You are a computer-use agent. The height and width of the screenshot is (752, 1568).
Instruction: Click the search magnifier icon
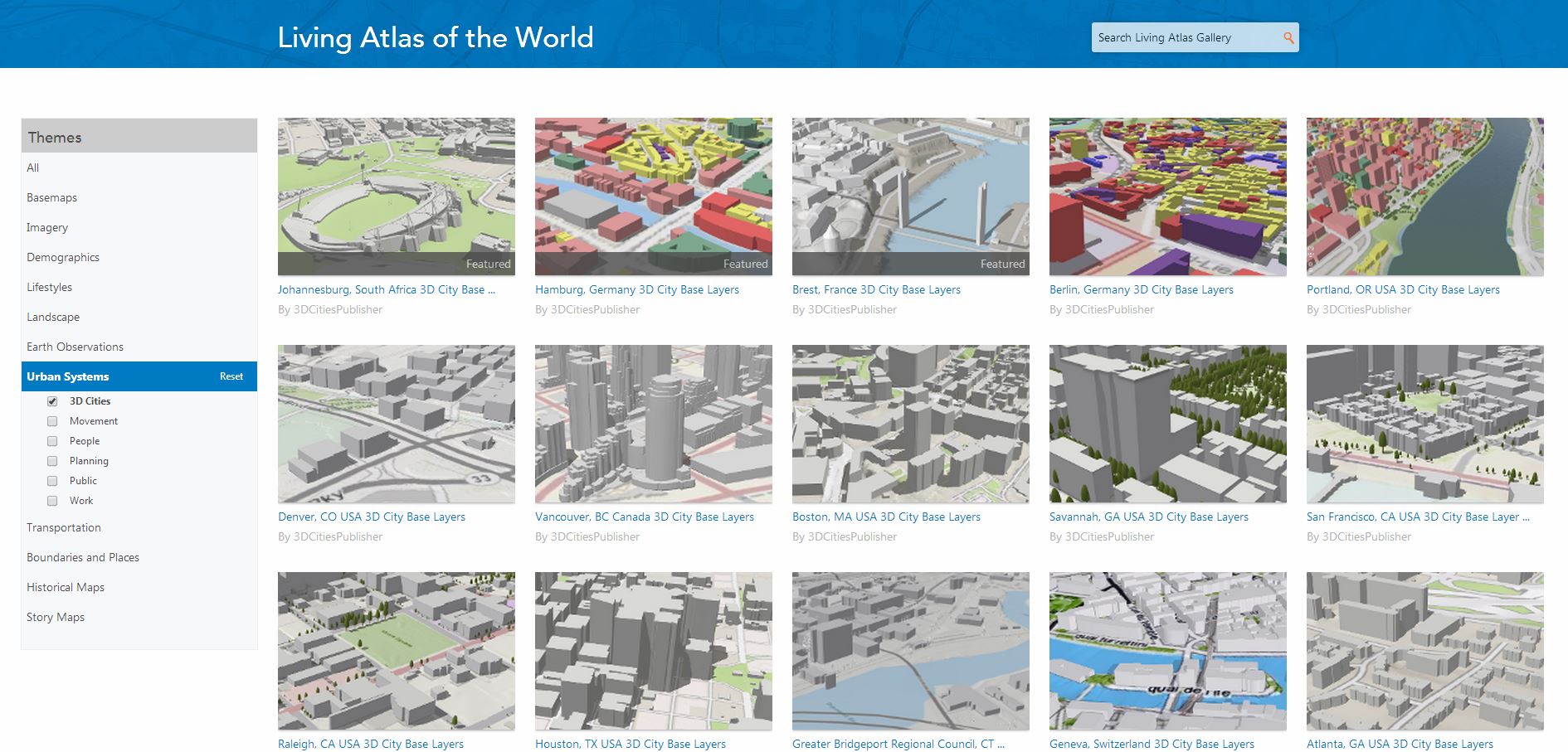click(x=1288, y=37)
